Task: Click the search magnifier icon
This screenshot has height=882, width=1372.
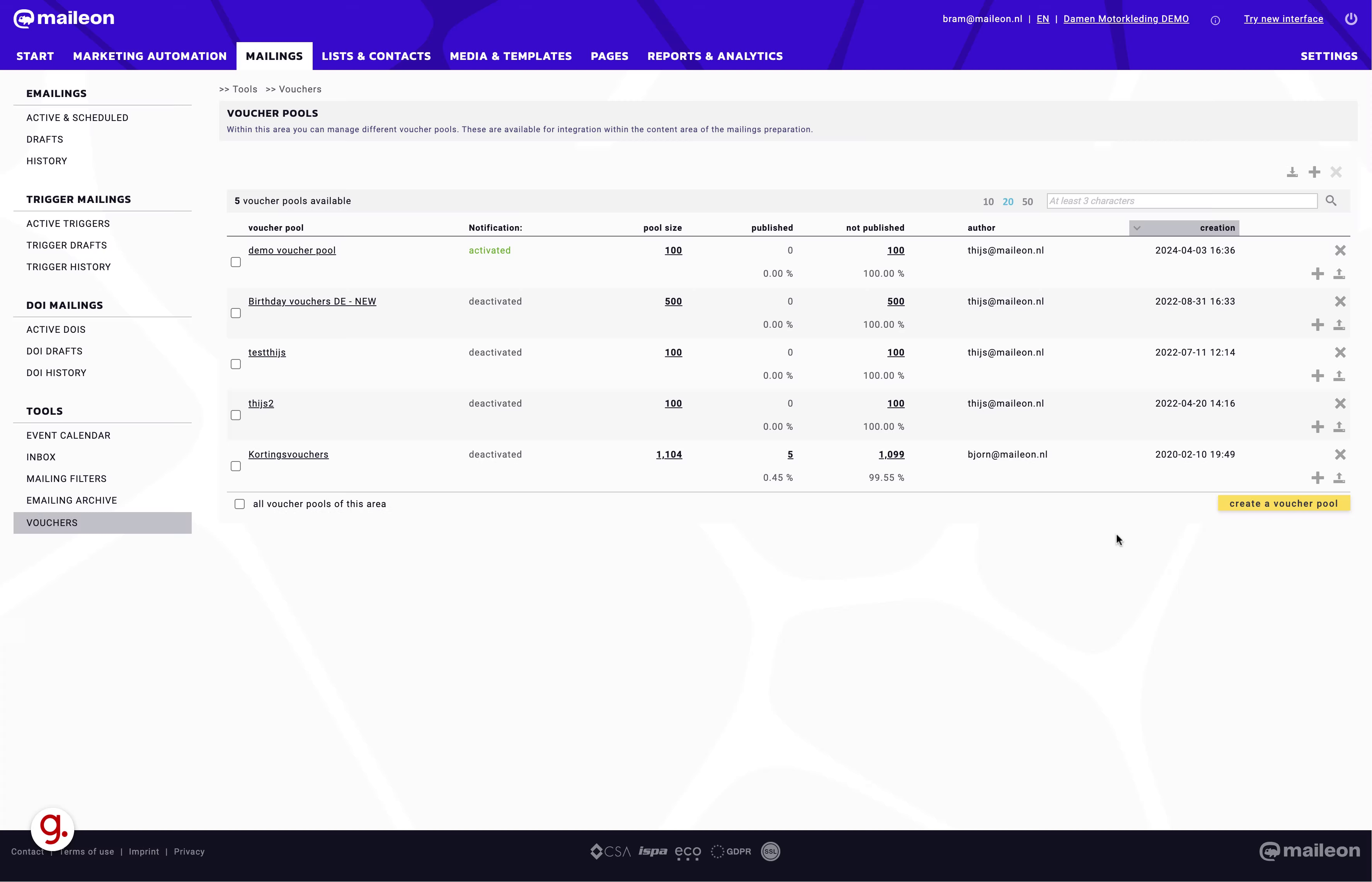Action: tap(1331, 201)
